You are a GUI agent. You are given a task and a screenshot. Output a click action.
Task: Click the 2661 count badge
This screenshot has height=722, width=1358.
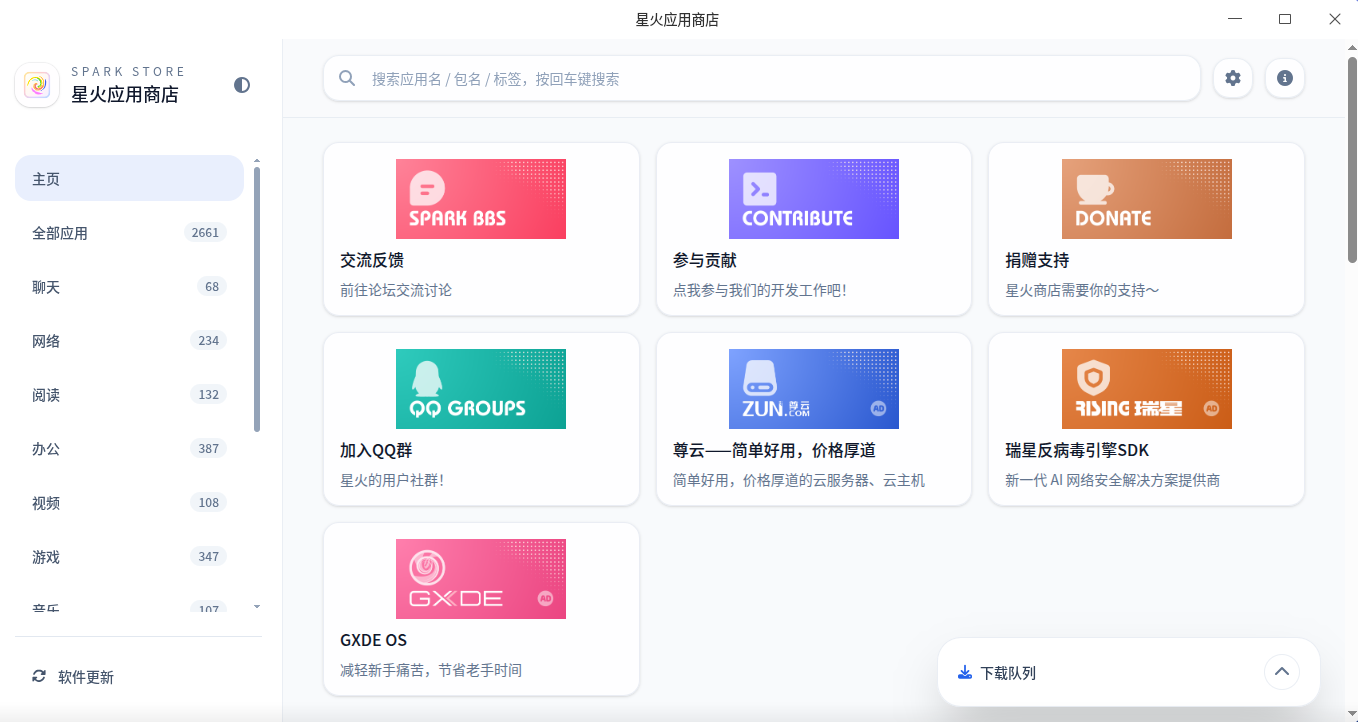[x=205, y=233]
